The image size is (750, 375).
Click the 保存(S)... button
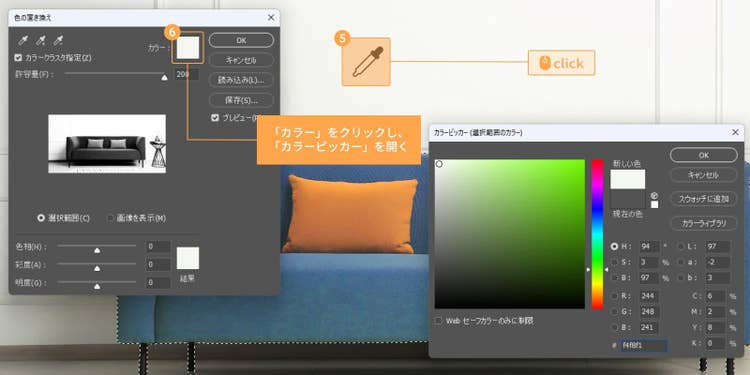pos(242,100)
